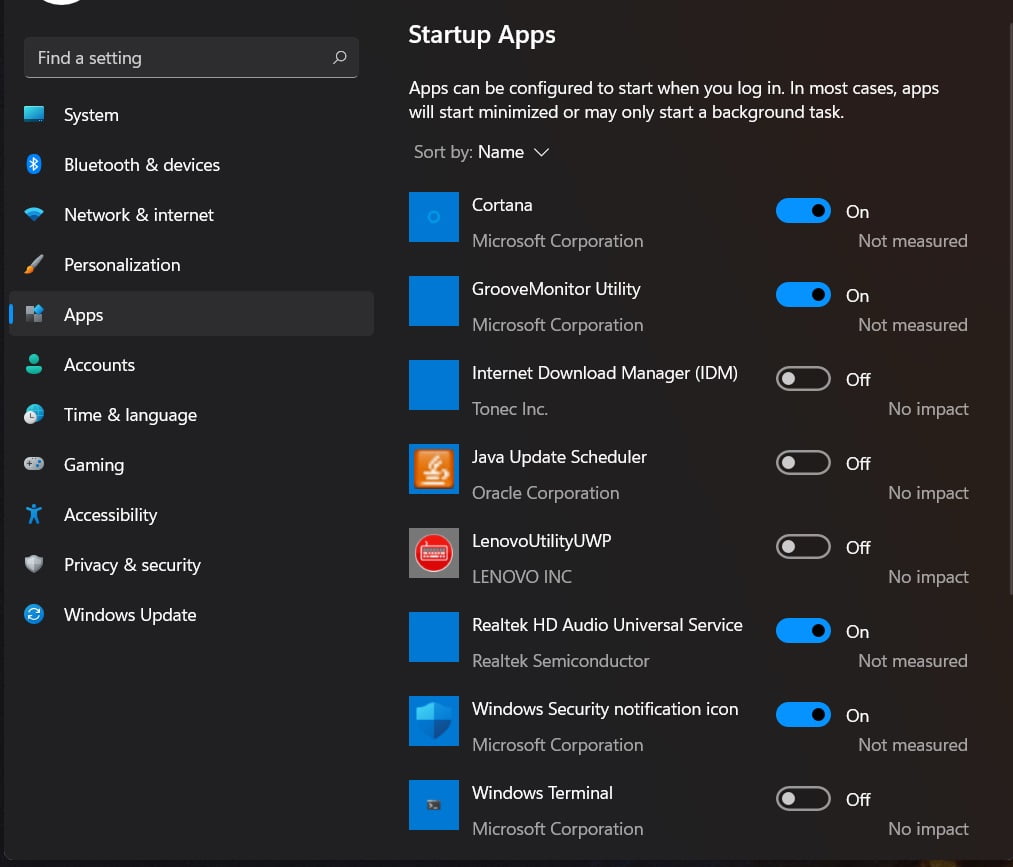1013x867 pixels.
Task: Click the System monitor icon in sidebar
Action: tap(34, 114)
